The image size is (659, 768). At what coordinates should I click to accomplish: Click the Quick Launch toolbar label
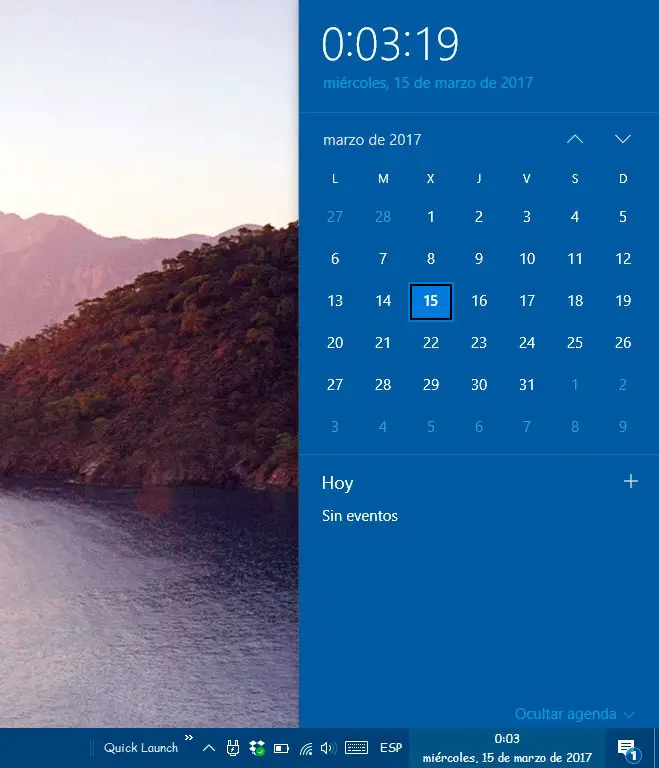tap(141, 748)
